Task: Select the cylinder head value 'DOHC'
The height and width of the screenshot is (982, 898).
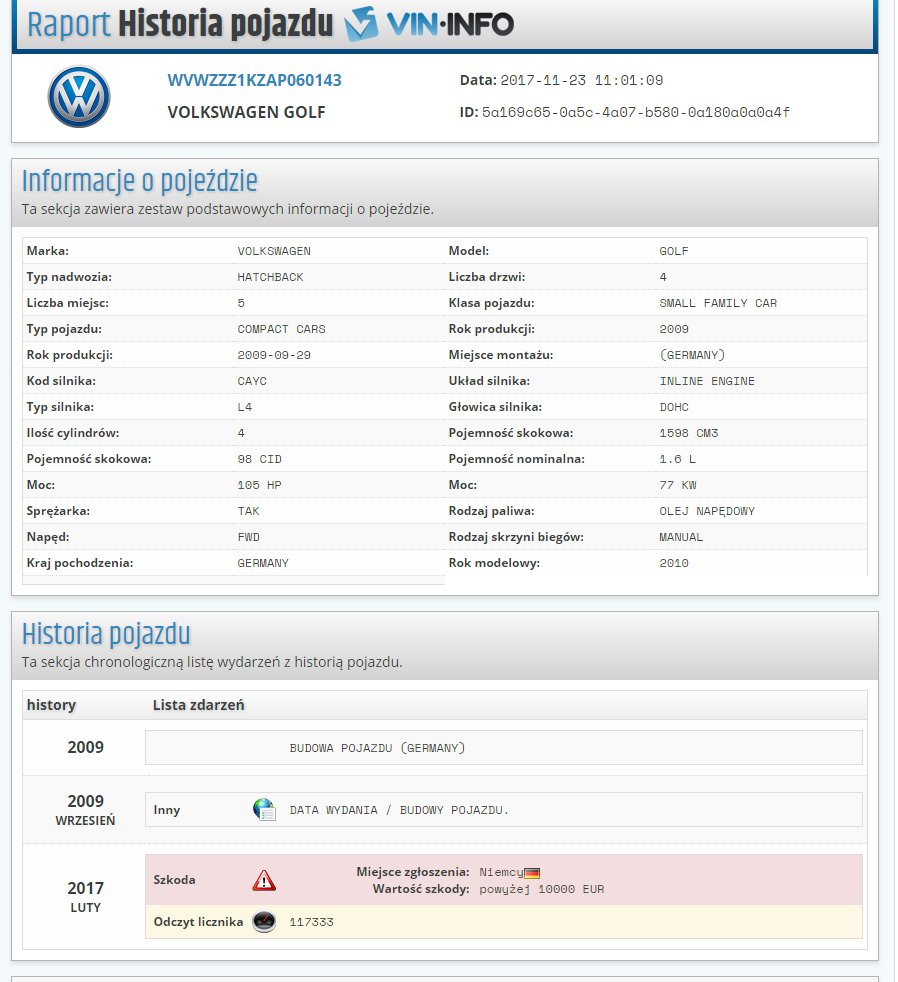Action: 674,407
